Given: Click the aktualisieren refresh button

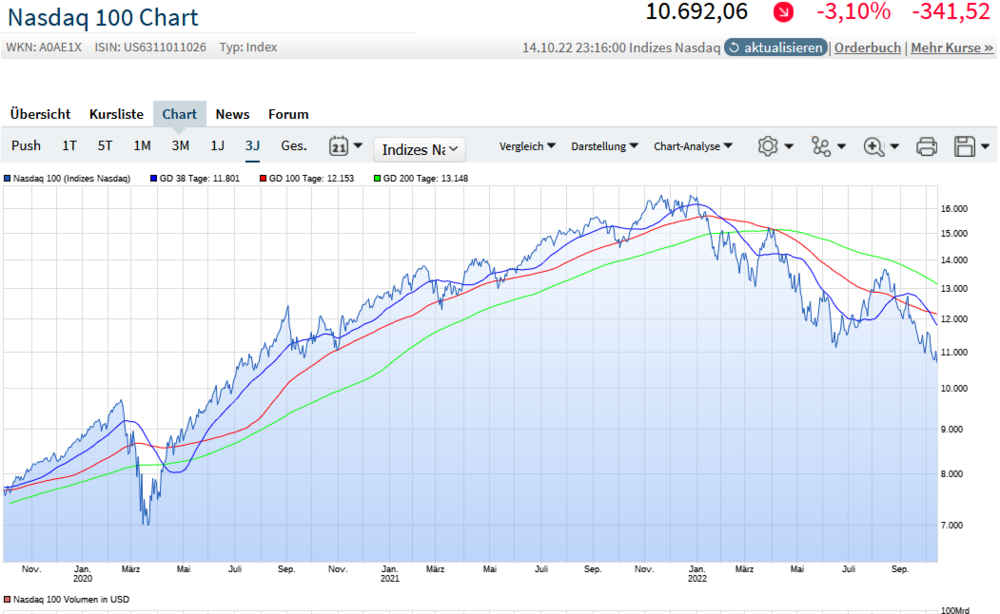Looking at the screenshot, I should pyautogui.click(x=776, y=47).
